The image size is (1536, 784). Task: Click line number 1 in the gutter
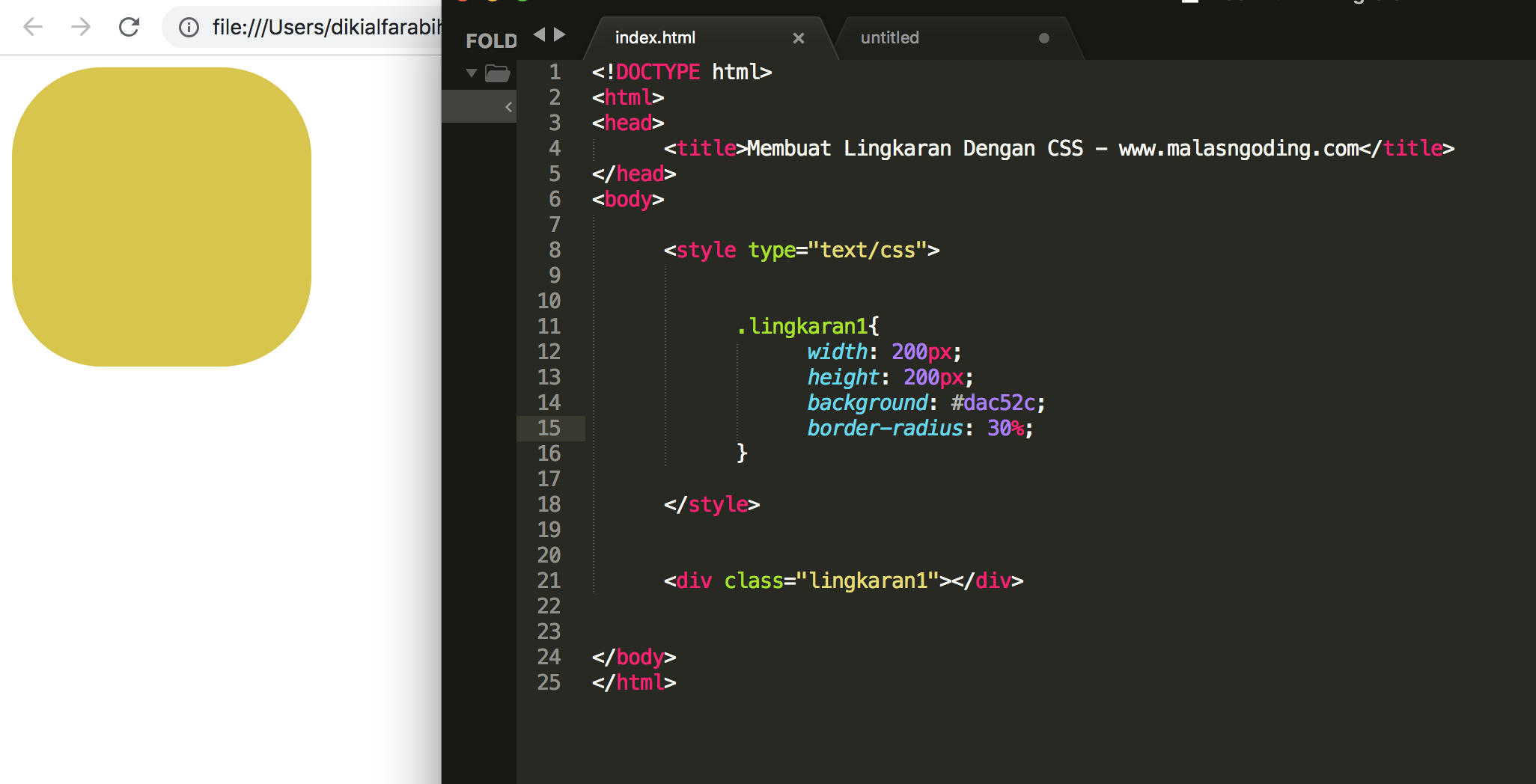(x=555, y=72)
